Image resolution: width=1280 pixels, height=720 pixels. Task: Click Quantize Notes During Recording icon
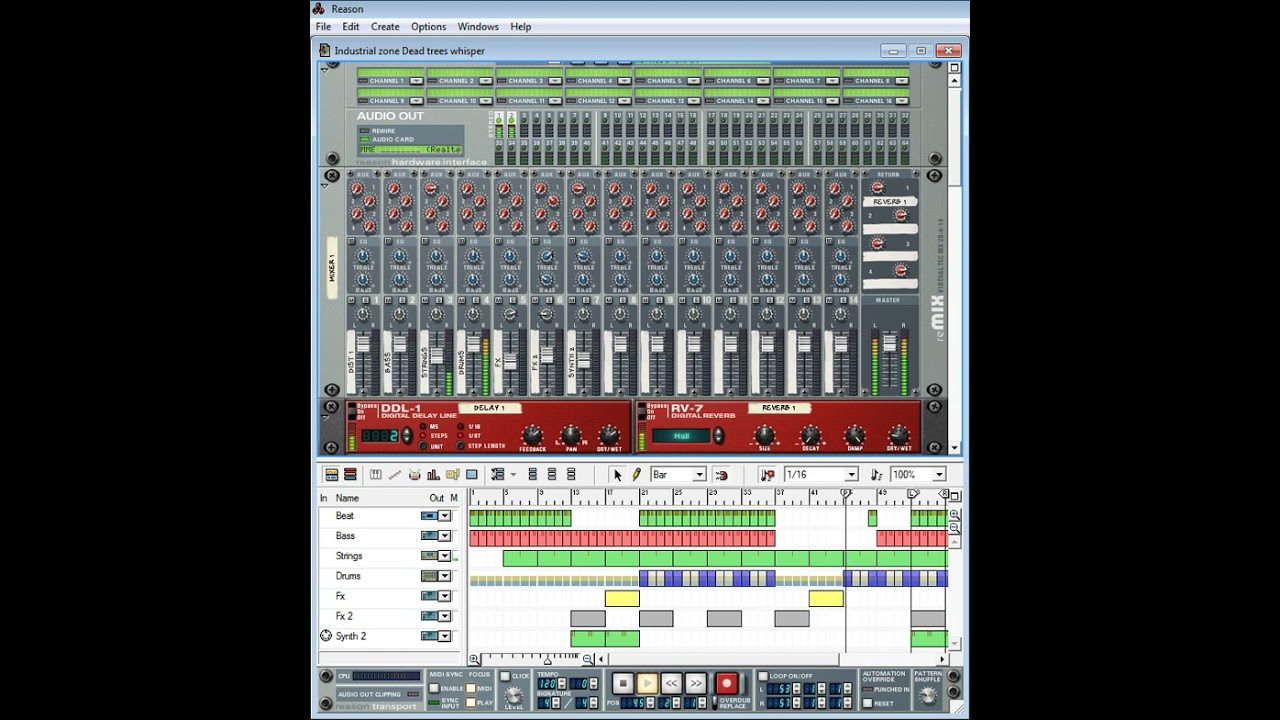point(767,474)
